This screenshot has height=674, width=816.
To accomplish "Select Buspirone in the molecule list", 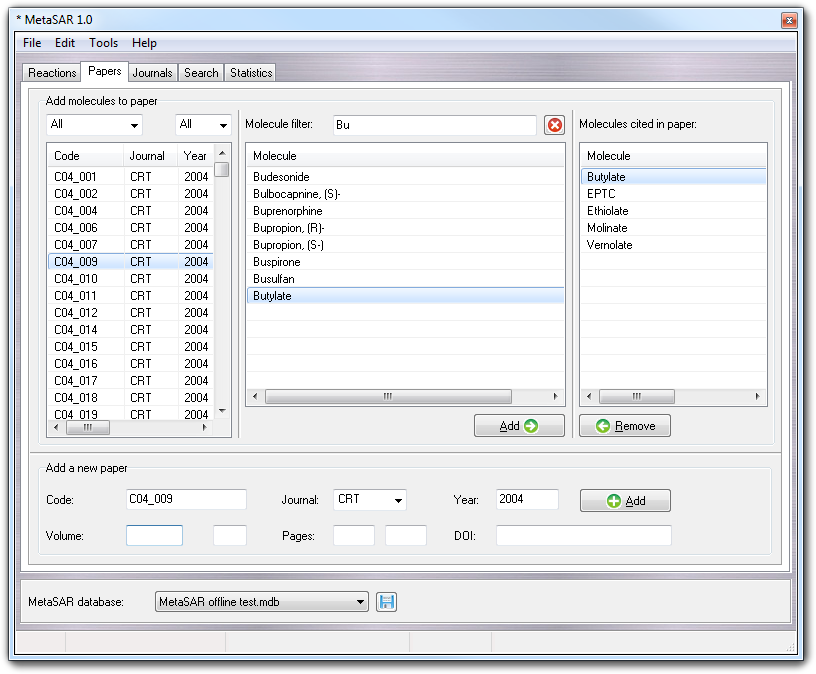I will click(x=277, y=262).
